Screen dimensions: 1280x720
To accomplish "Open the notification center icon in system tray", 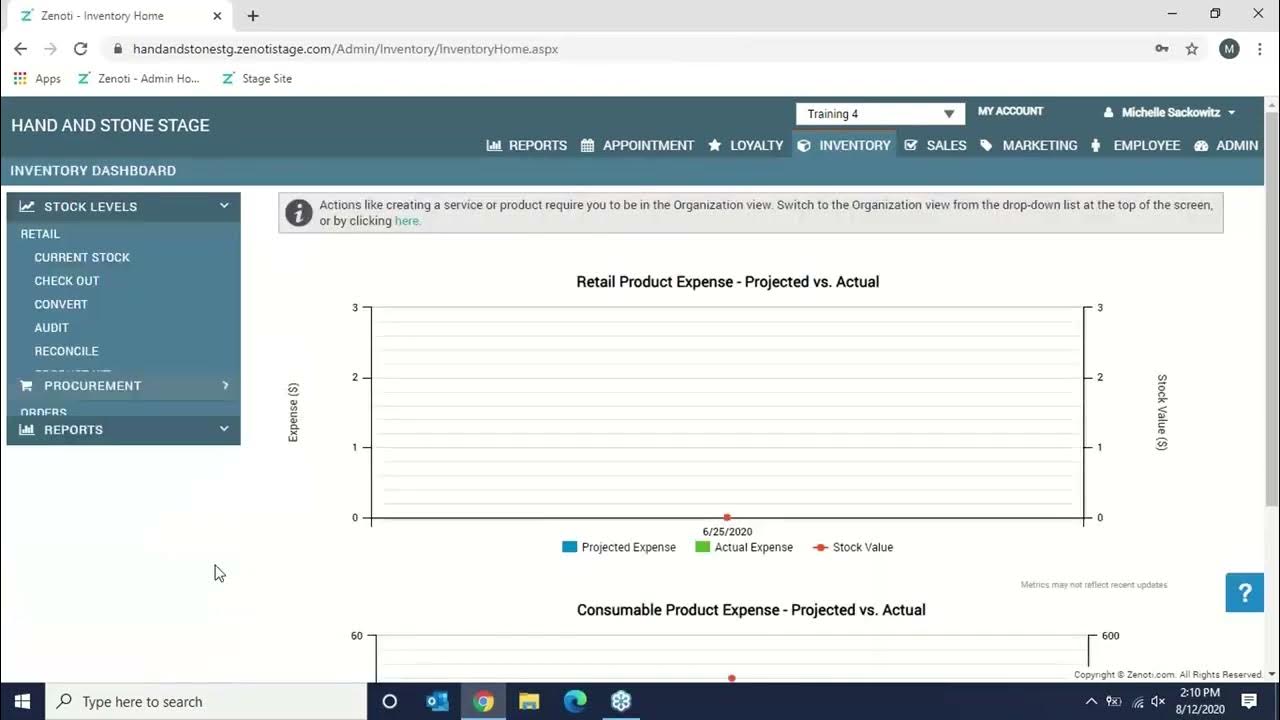I will (x=1249, y=701).
